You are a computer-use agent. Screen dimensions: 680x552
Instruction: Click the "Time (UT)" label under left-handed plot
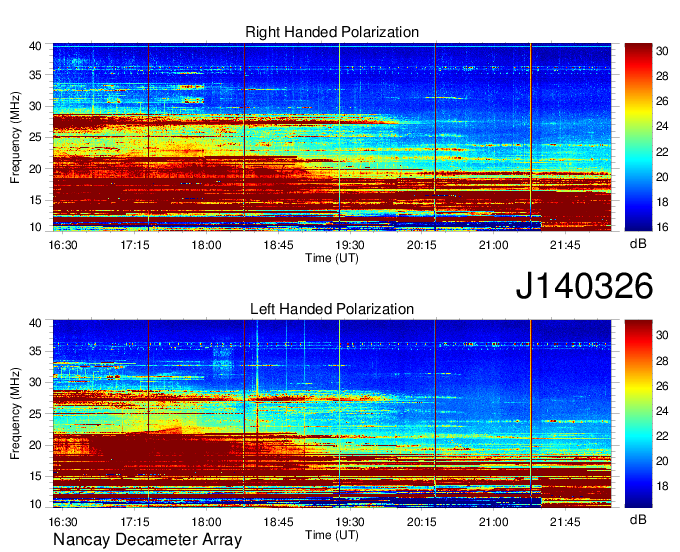point(332,535)
